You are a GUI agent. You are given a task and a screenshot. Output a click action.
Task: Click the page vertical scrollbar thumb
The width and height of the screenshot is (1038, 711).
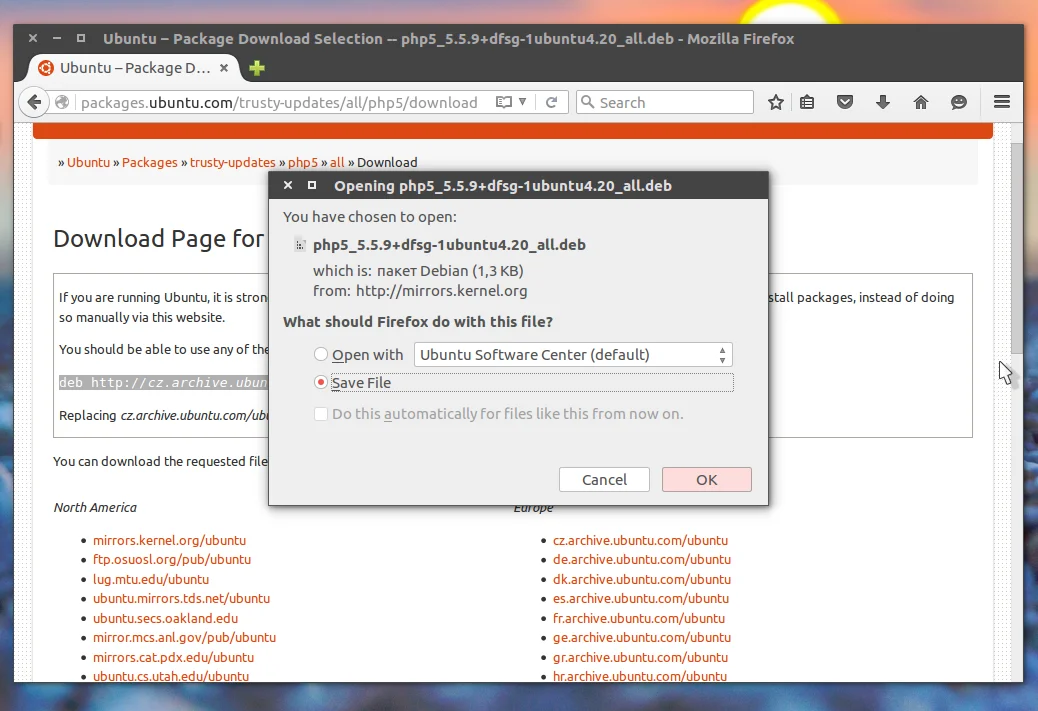click(x=1016, y=248)
